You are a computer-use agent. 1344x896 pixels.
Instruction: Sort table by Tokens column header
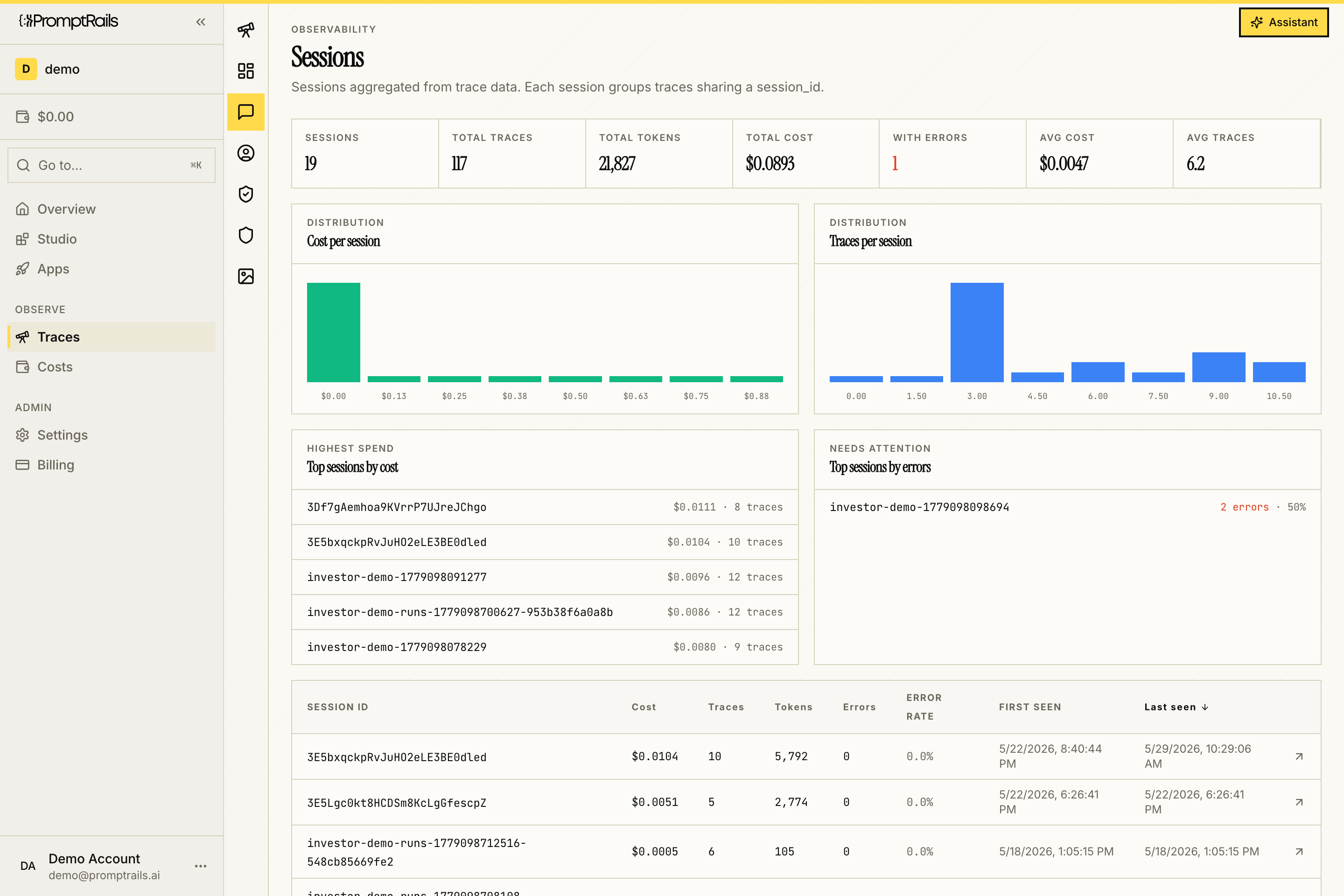click(x=793, y=707)
